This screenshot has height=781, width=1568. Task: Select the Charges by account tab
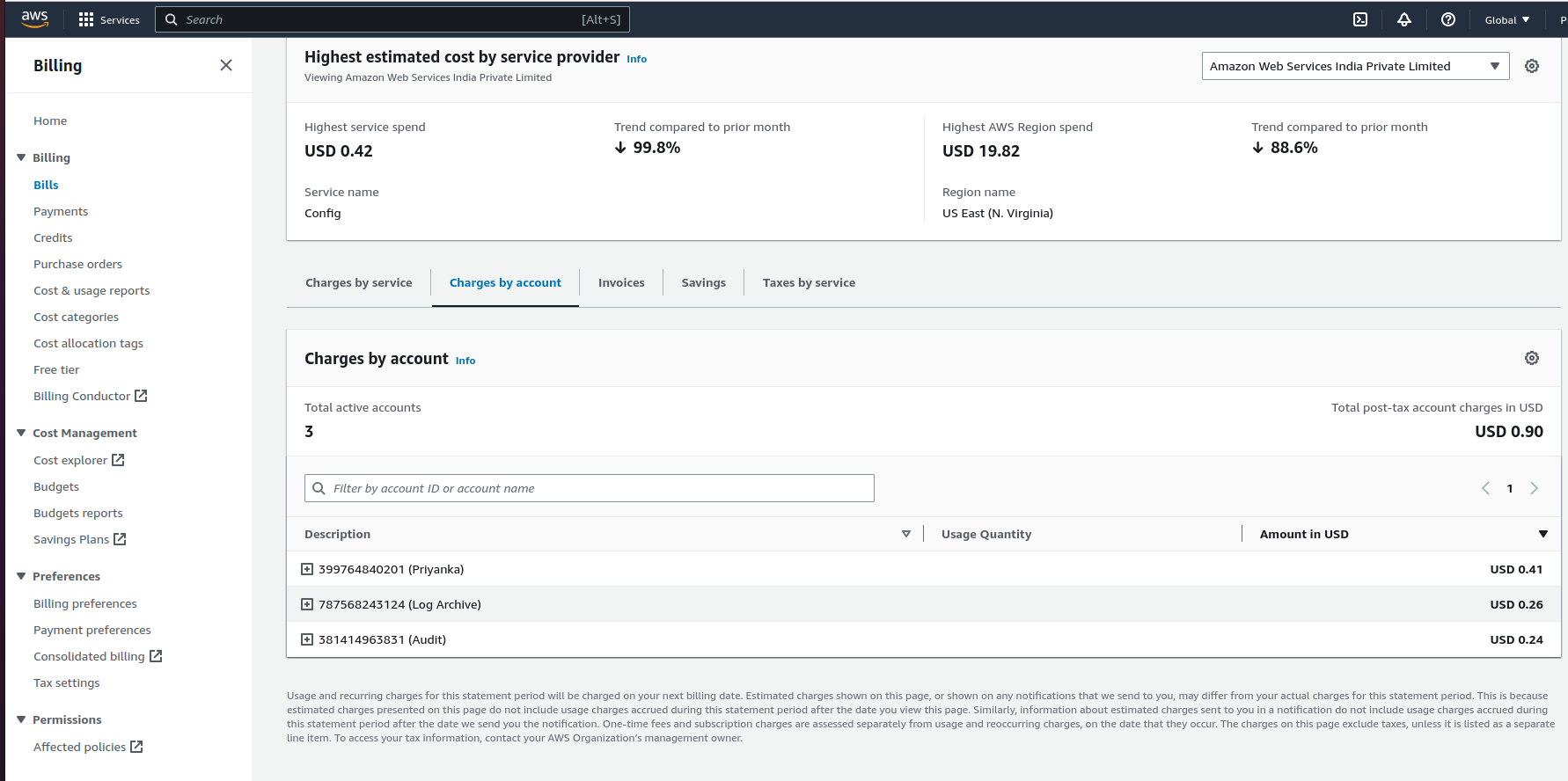tap(505, 282)
